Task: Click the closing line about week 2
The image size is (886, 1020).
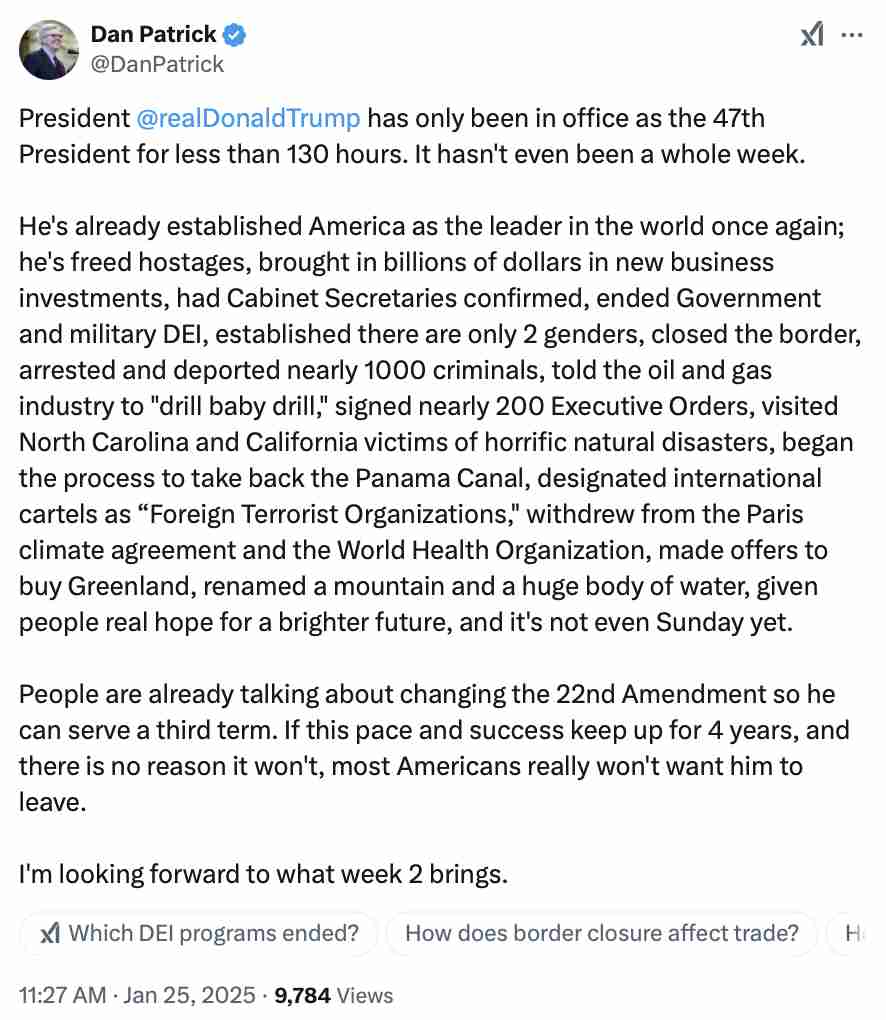Action: (x=264, y=874)
